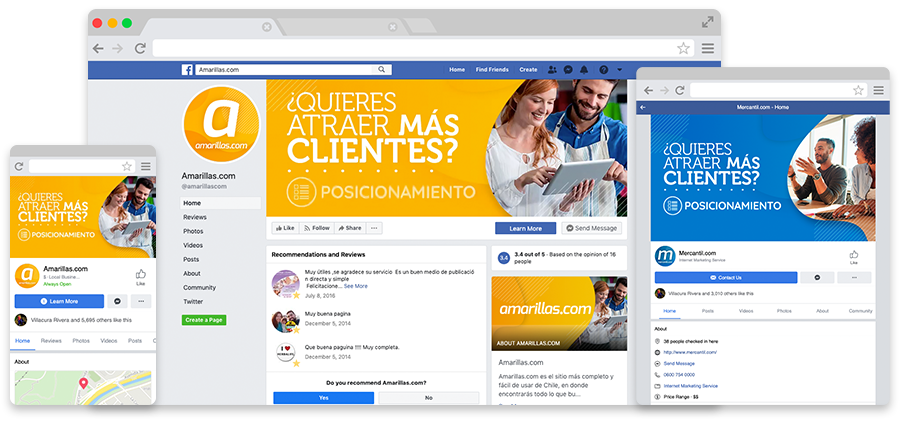Reload the page in the main browser window

(140, 49)
